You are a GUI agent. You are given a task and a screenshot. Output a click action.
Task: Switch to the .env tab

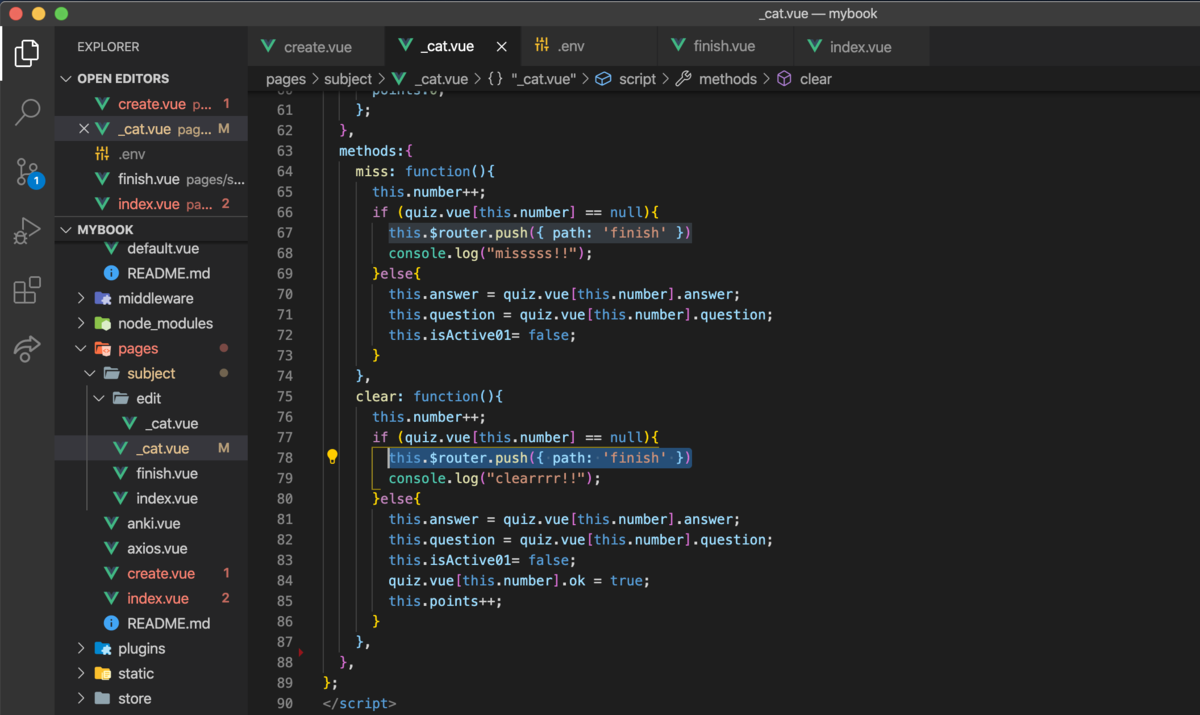click(x=589, y=47)
